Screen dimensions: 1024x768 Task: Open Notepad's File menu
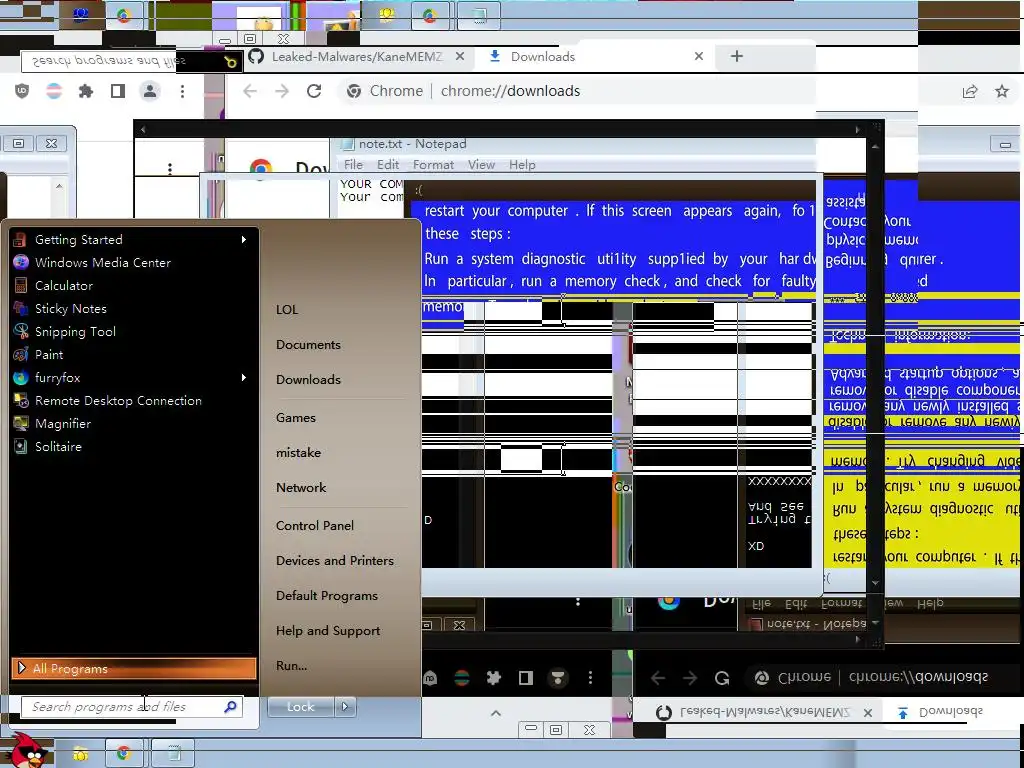(353, 165)
